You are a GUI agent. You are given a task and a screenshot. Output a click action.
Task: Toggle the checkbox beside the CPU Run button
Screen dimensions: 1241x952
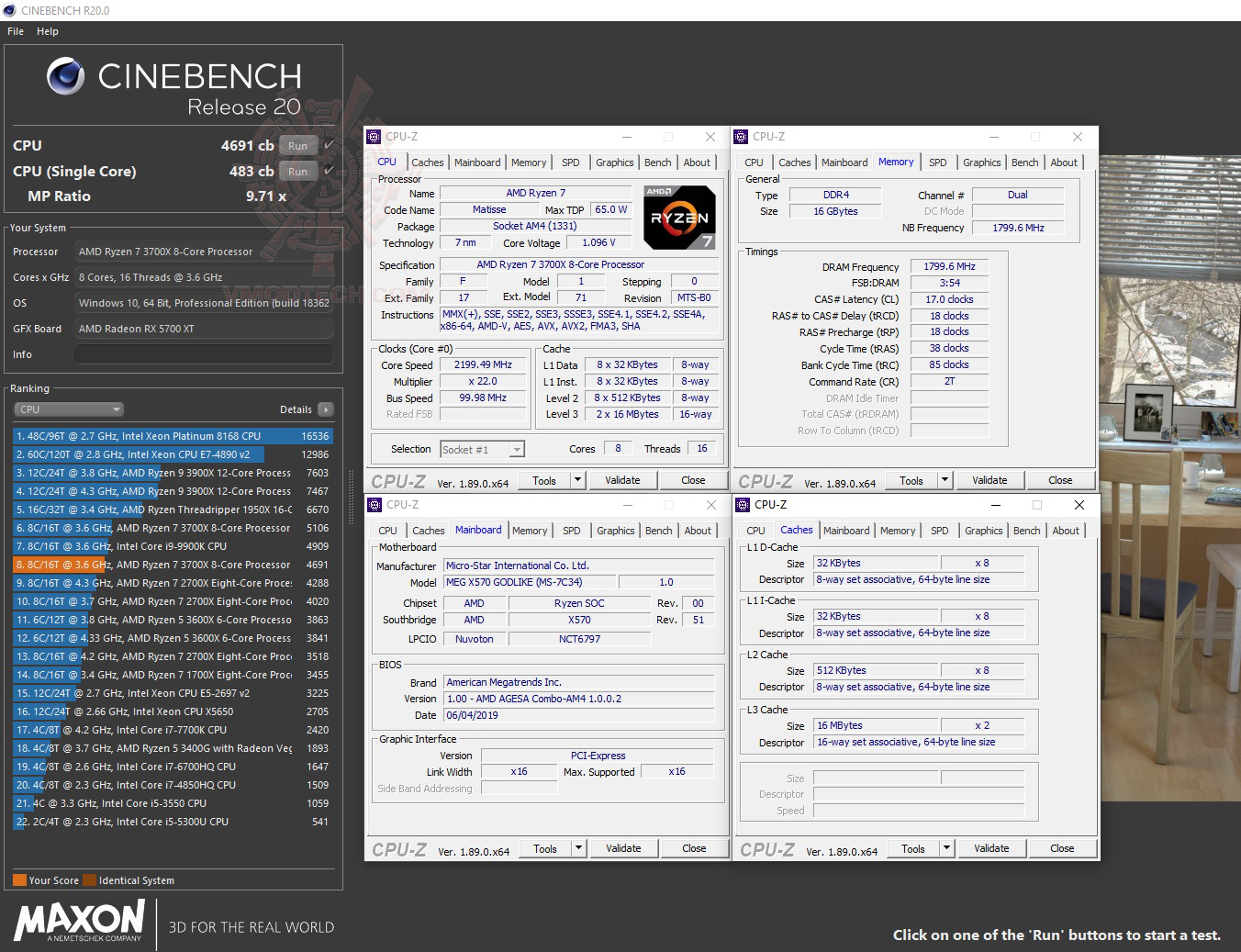(330, 145)
